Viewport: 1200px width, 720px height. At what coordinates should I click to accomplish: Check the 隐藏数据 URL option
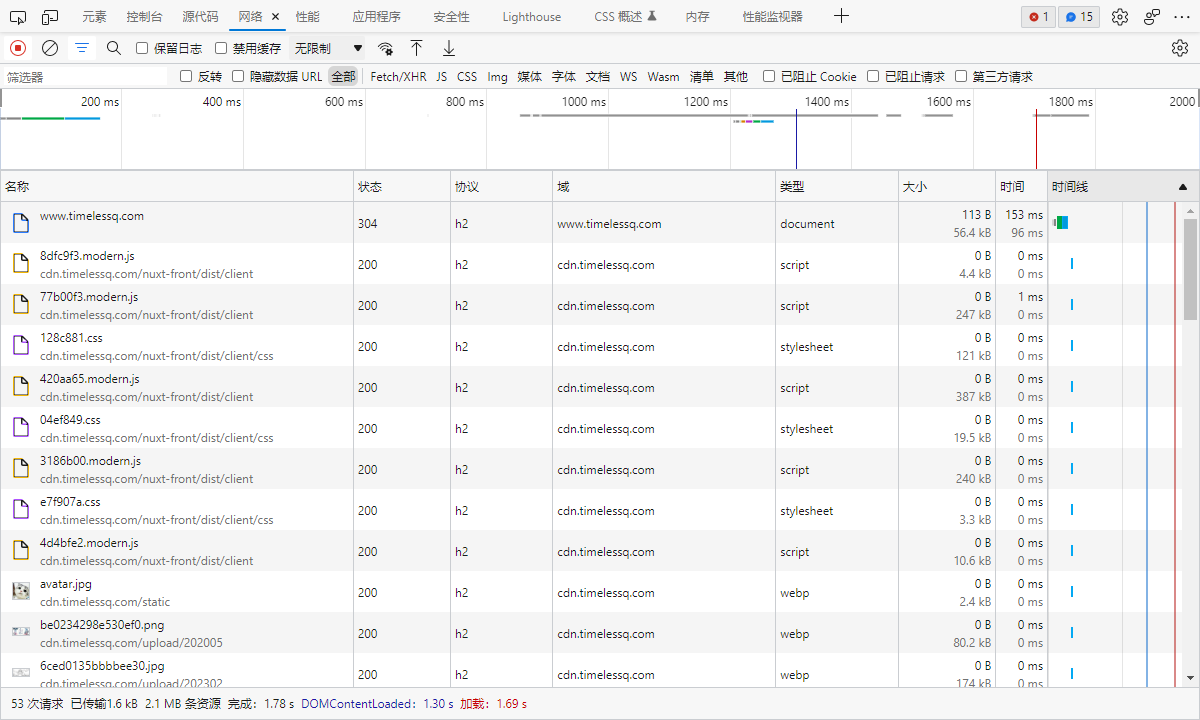coord(238,76)
